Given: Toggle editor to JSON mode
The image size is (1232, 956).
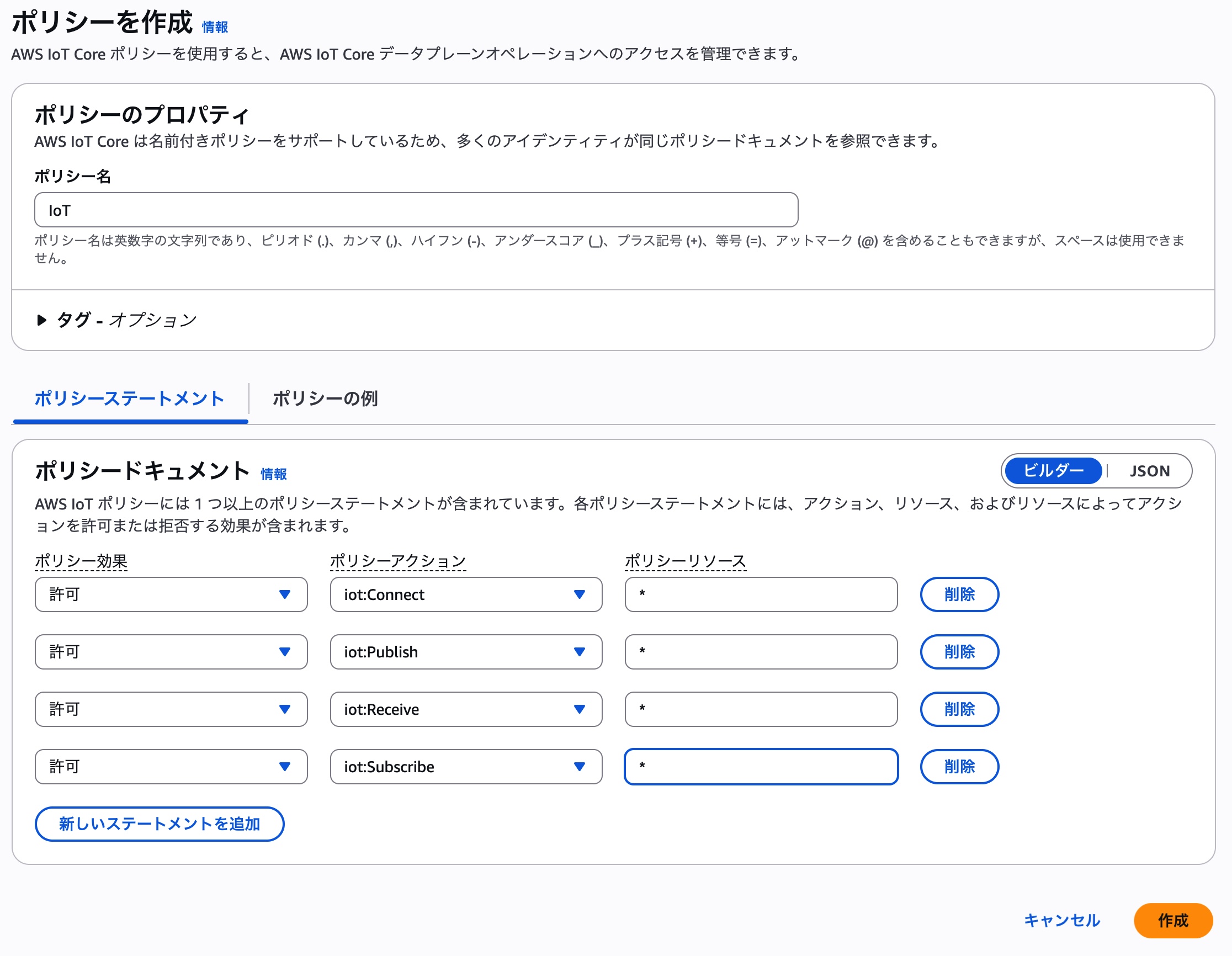Looking at the screenshot, I should coord(1149,471).
